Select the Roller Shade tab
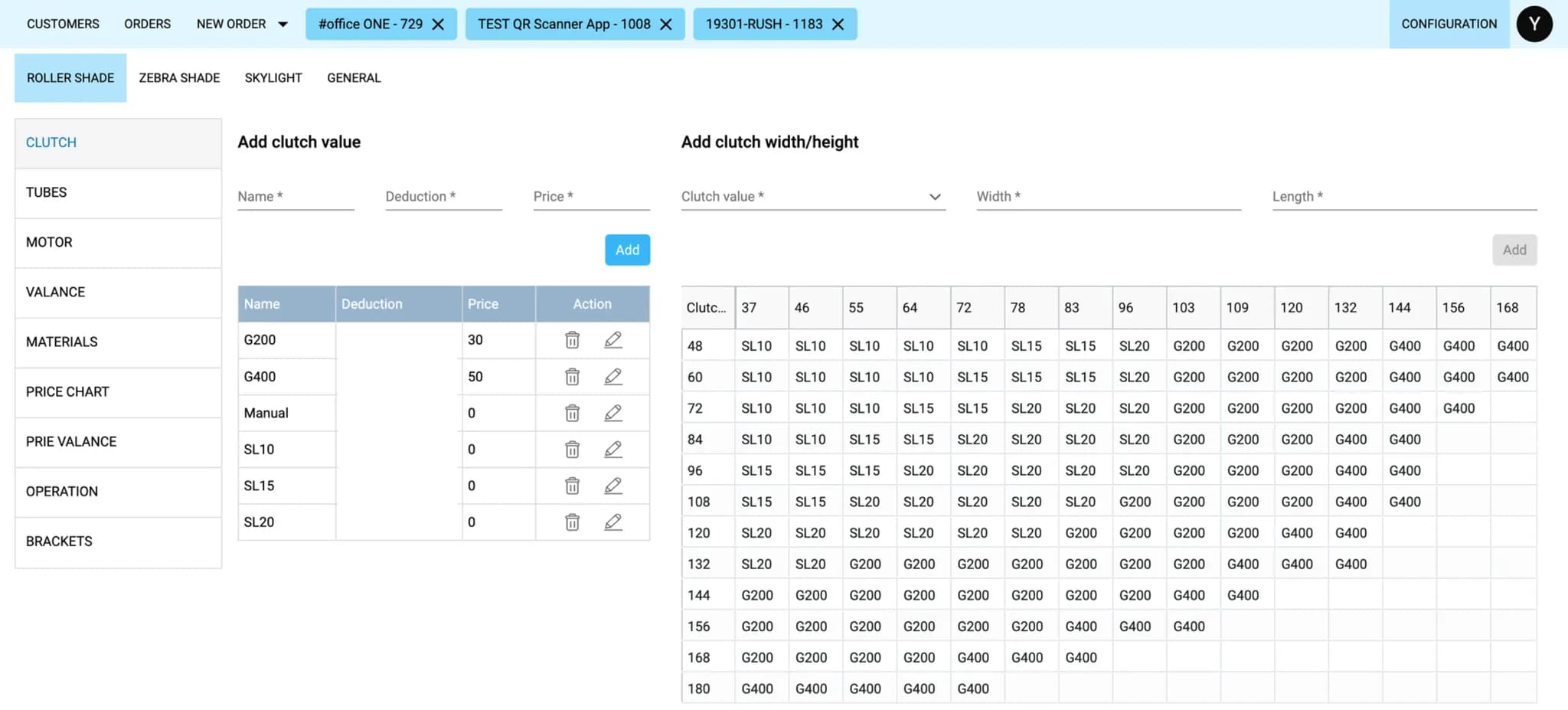The height and width of the screenshot is (710, 1568). click(70, 78)
